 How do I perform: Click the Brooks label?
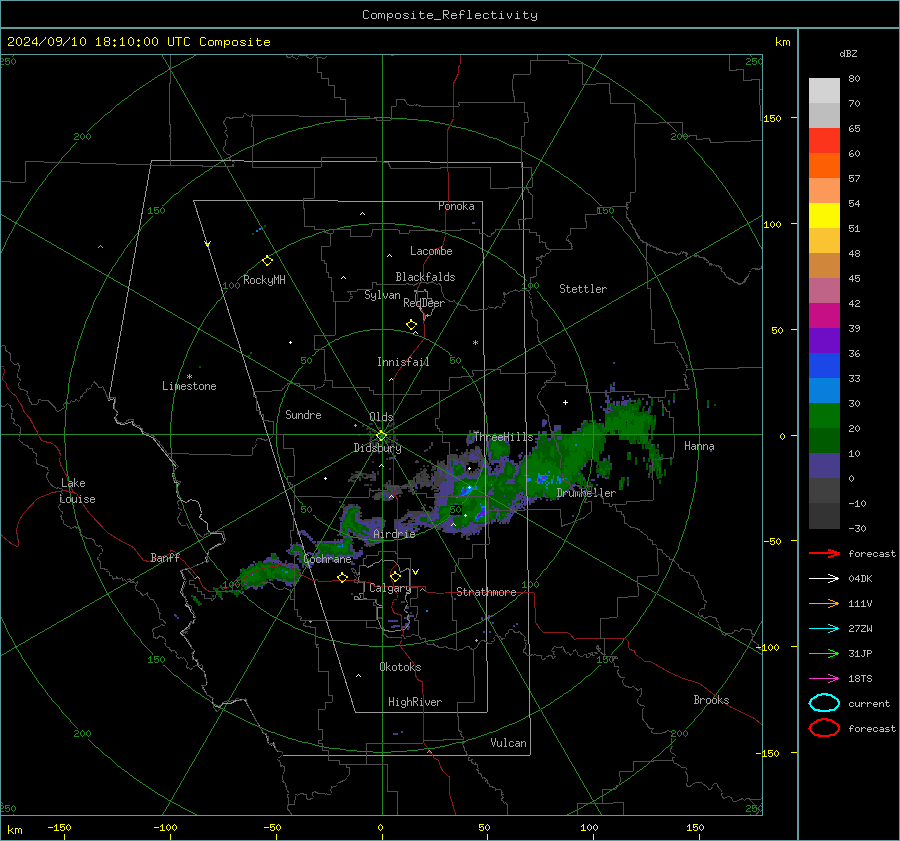coord(711,700)
